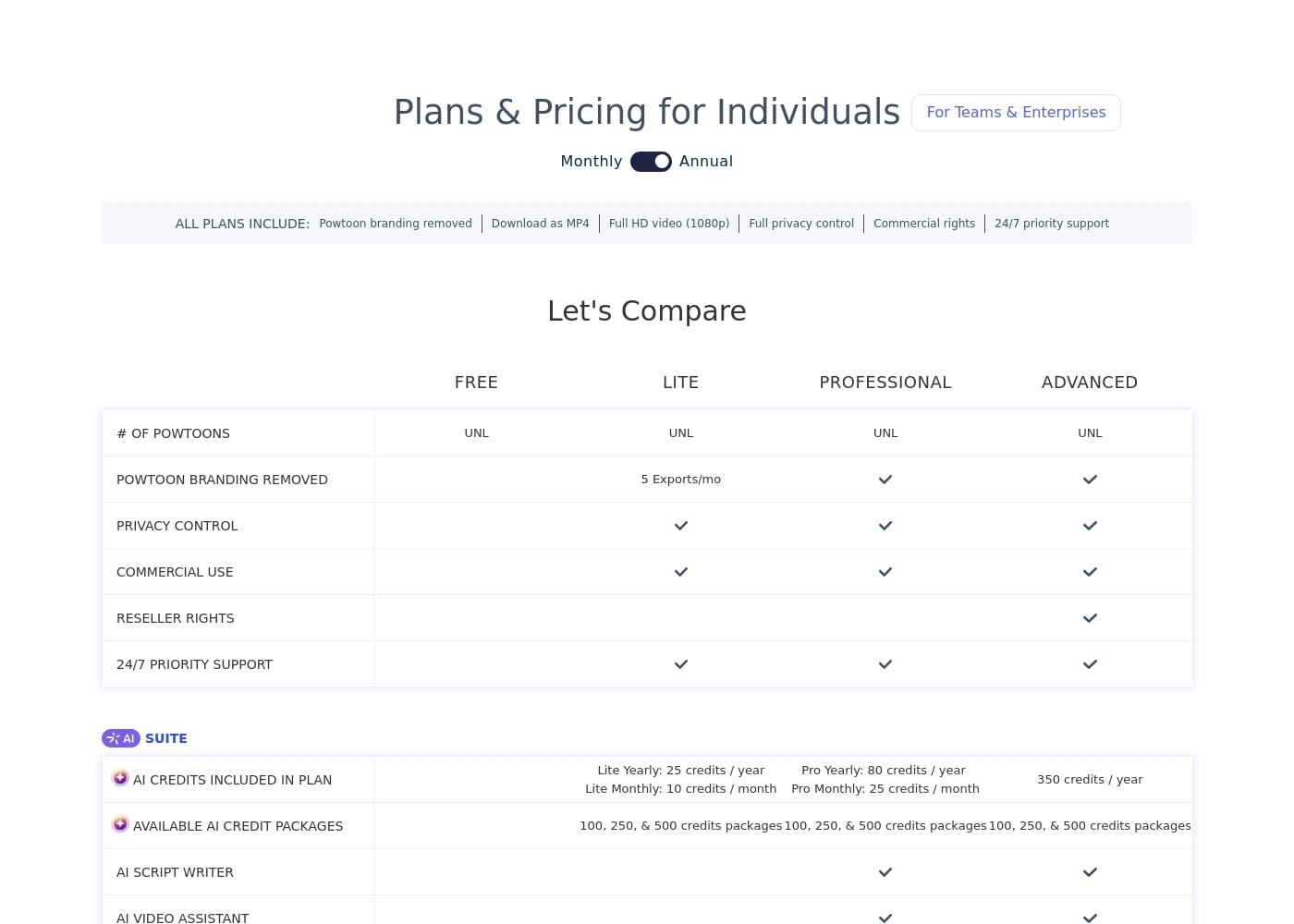This screenshot has height=924, width=1294.
Task: Select the Monthly billing label
Action: tap(592, 162)
